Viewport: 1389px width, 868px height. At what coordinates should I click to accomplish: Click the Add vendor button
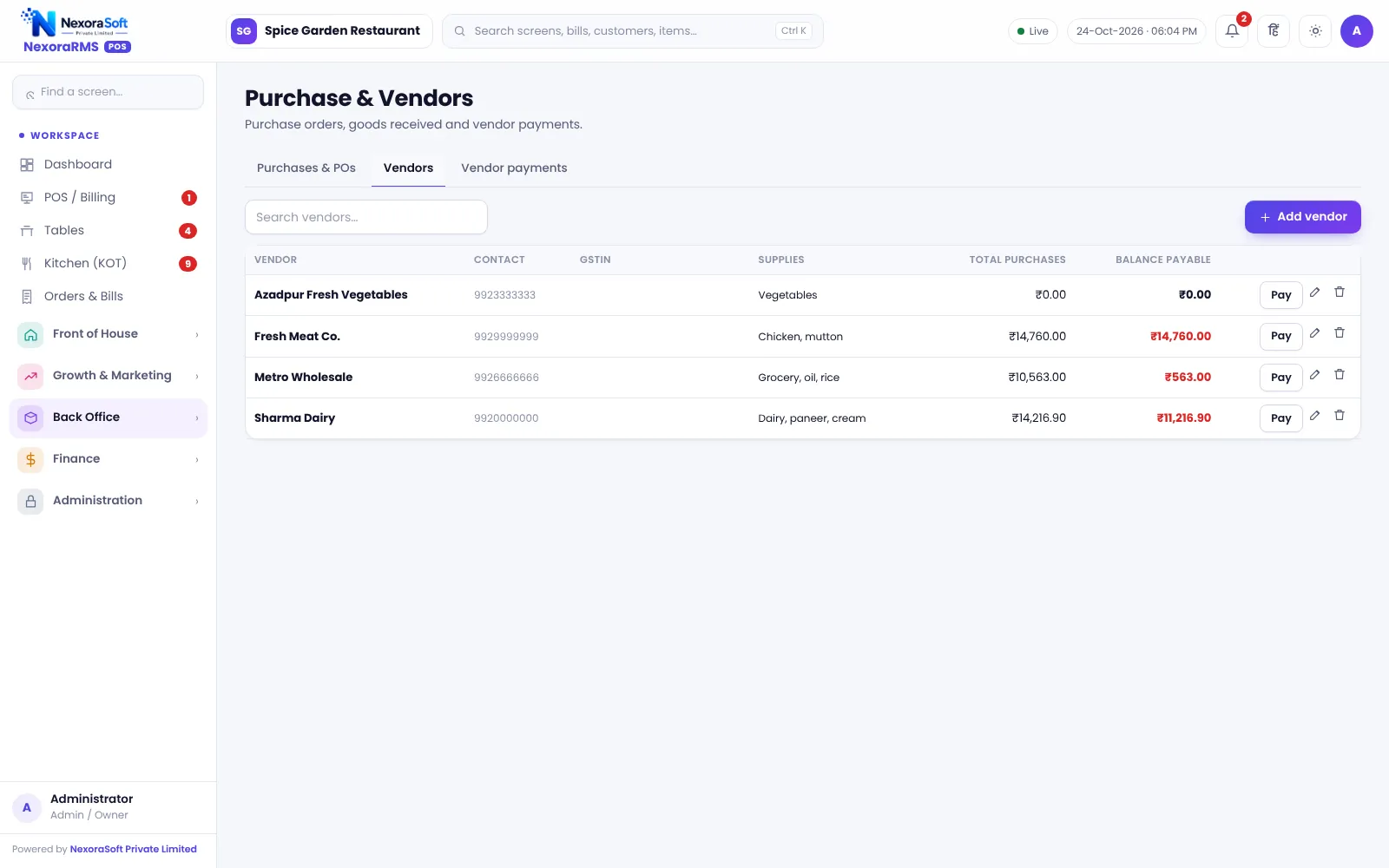1302,217
